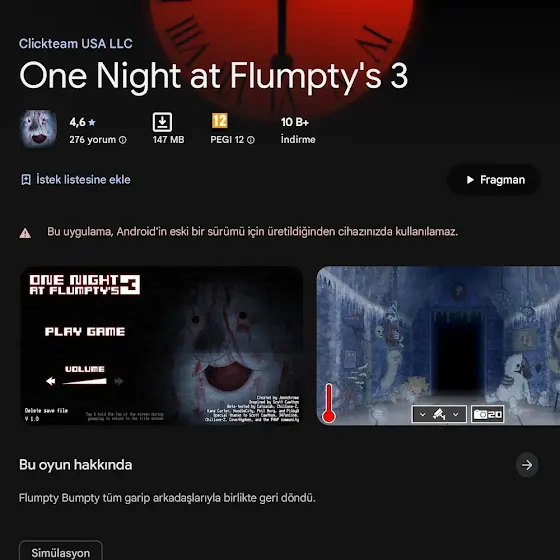Click the bookmark icon for İstek listesi
The height and width of the screenshot is (560, 560).
click(x=26, y=180)
